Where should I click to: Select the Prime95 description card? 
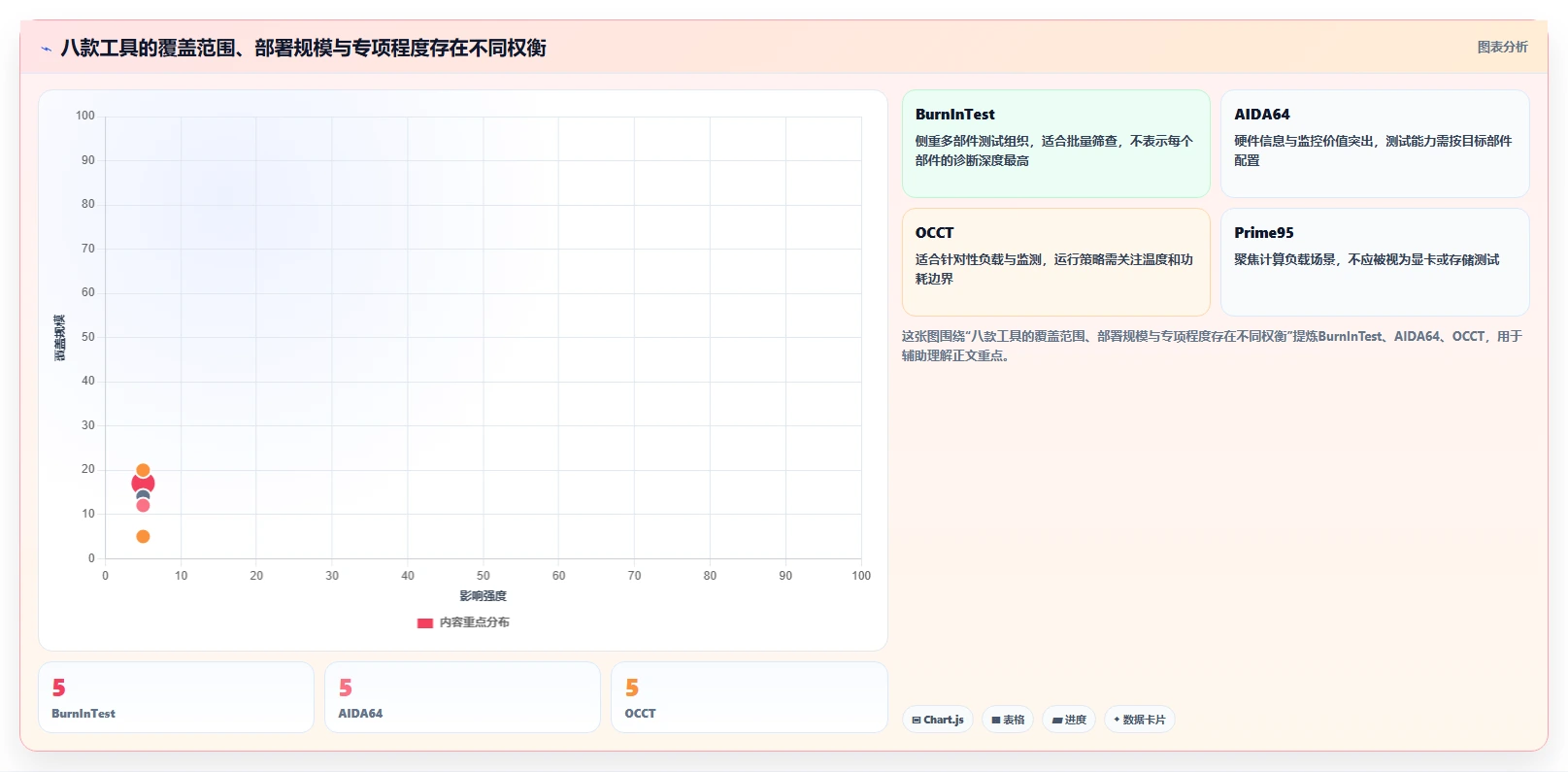1375,262
